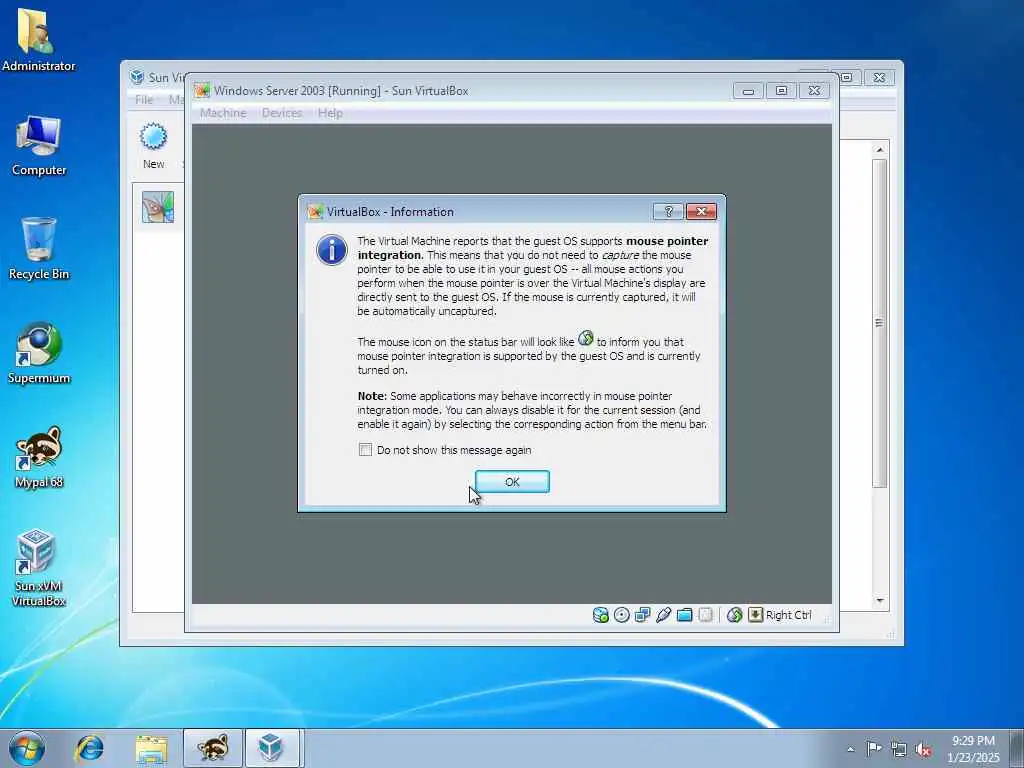Viewport: 1024px width, 768px height.
Task: Click the scroll down arrow in the manager window
Action: [x=880, y=600]
